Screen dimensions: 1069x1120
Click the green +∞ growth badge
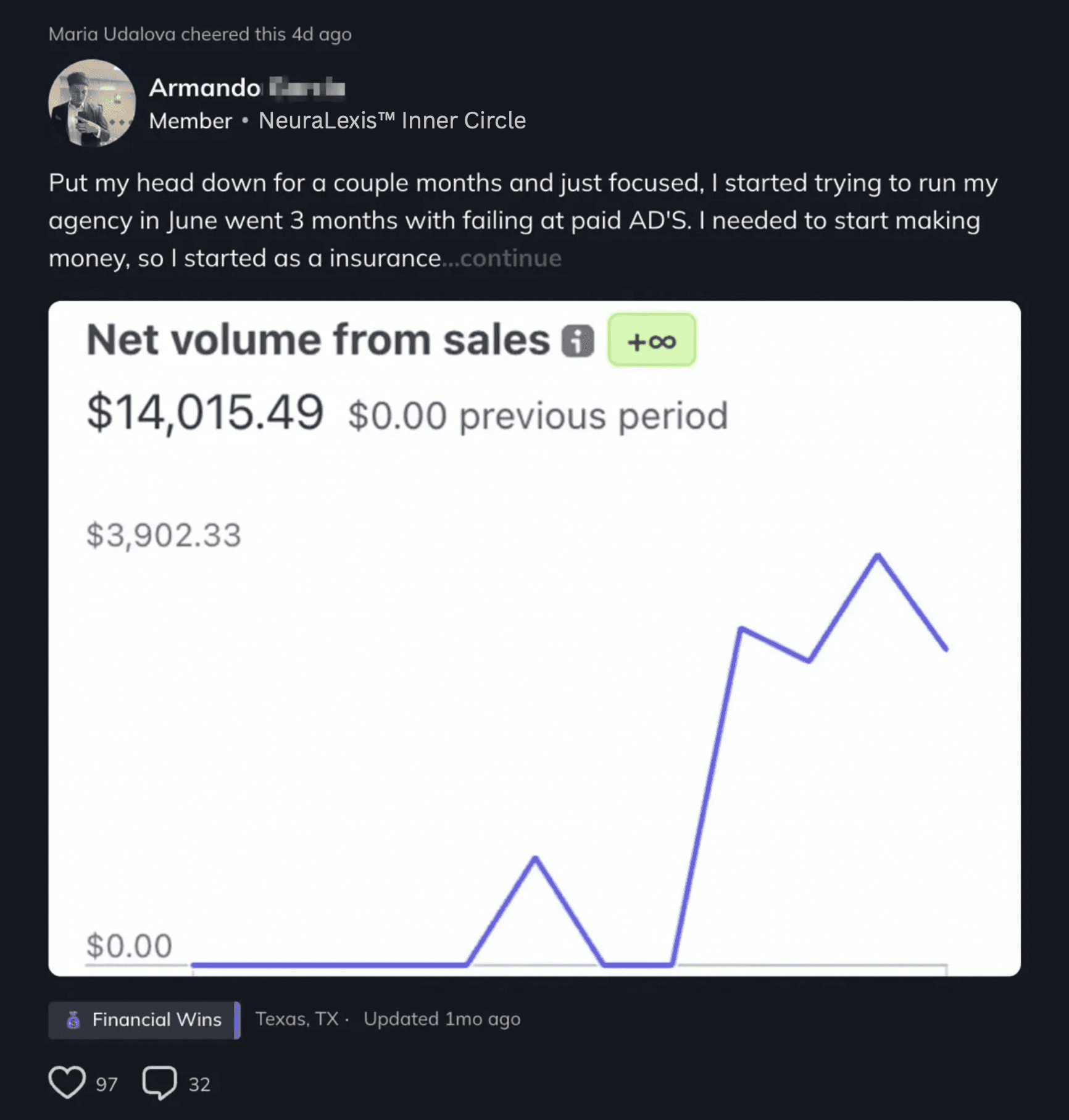pos(652,340)
